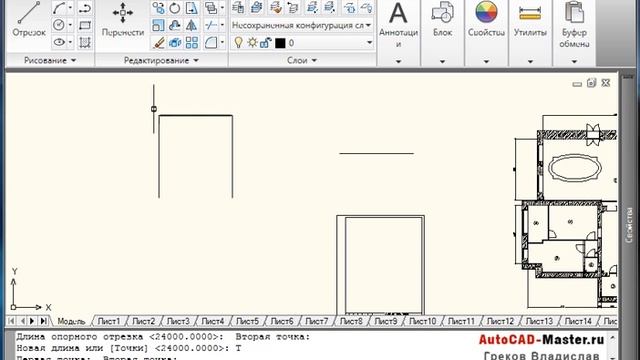
Task: Toggle layer 0 freeze sun icon
Action: [x=252, y=42]
